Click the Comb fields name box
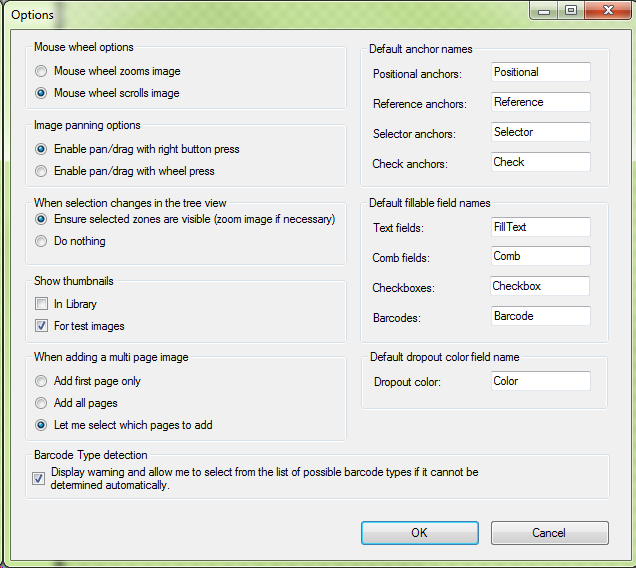This screenshot has width=636, height=568. pyautogui.click(x=540, y=257)
